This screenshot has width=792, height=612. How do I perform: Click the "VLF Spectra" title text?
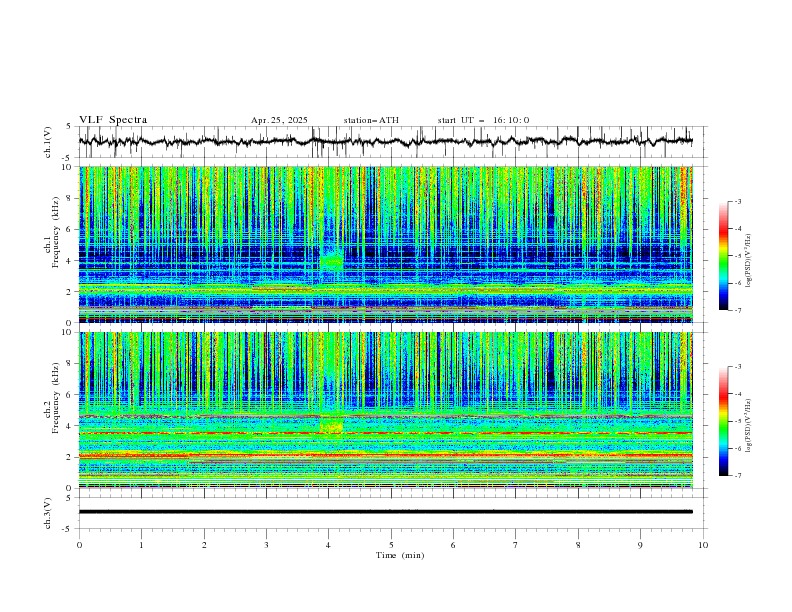pyautogui.click(x=113, y=120)
